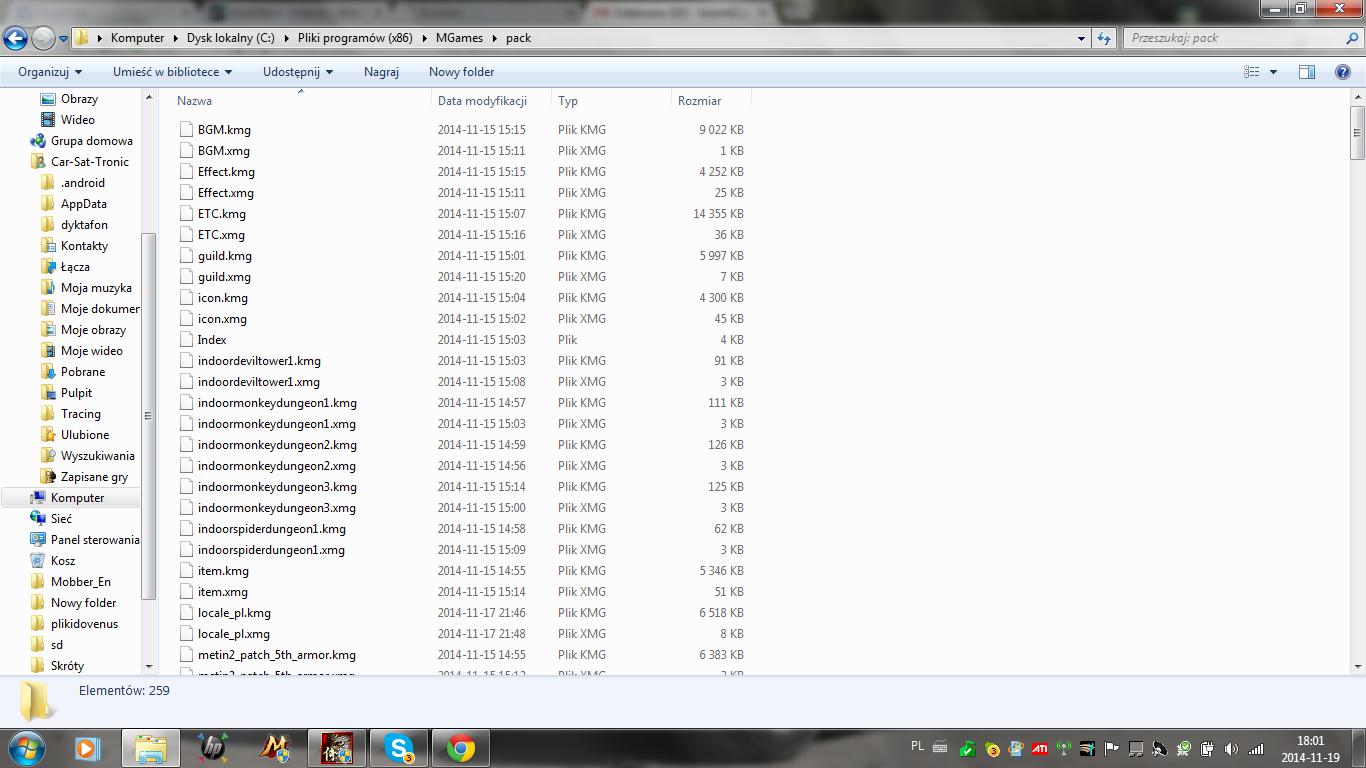Click the network signal bars tray icon
Viewport: 1366px width, 768px height.
[x=1256, y=748]
